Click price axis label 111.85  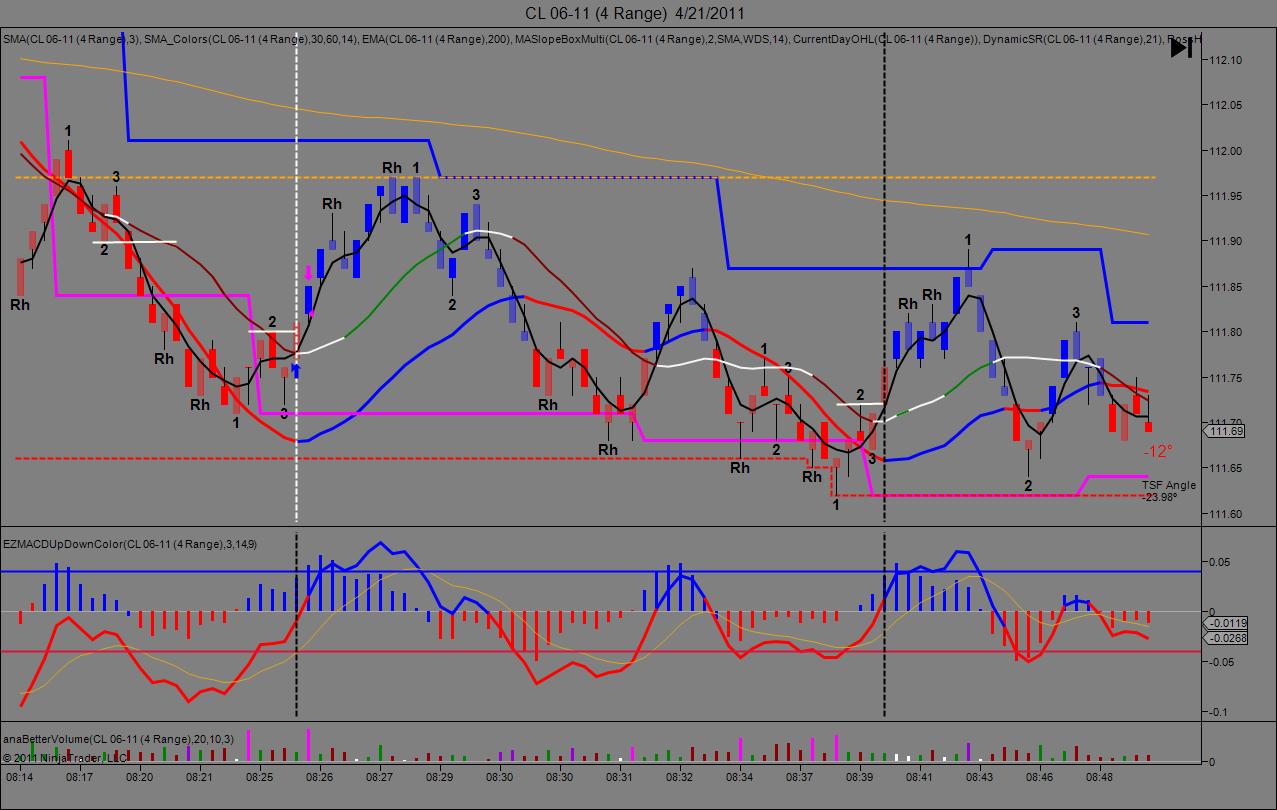[1225, 287]
